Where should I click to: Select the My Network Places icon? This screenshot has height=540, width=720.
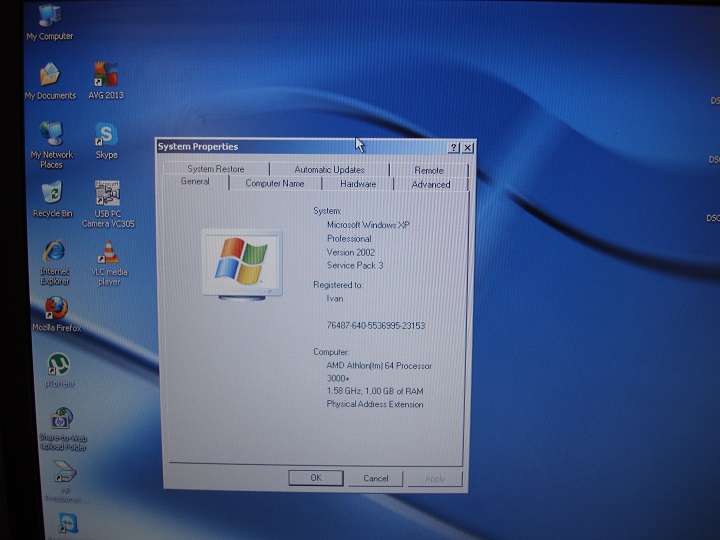pyautogui.click(x=51, y=135)
